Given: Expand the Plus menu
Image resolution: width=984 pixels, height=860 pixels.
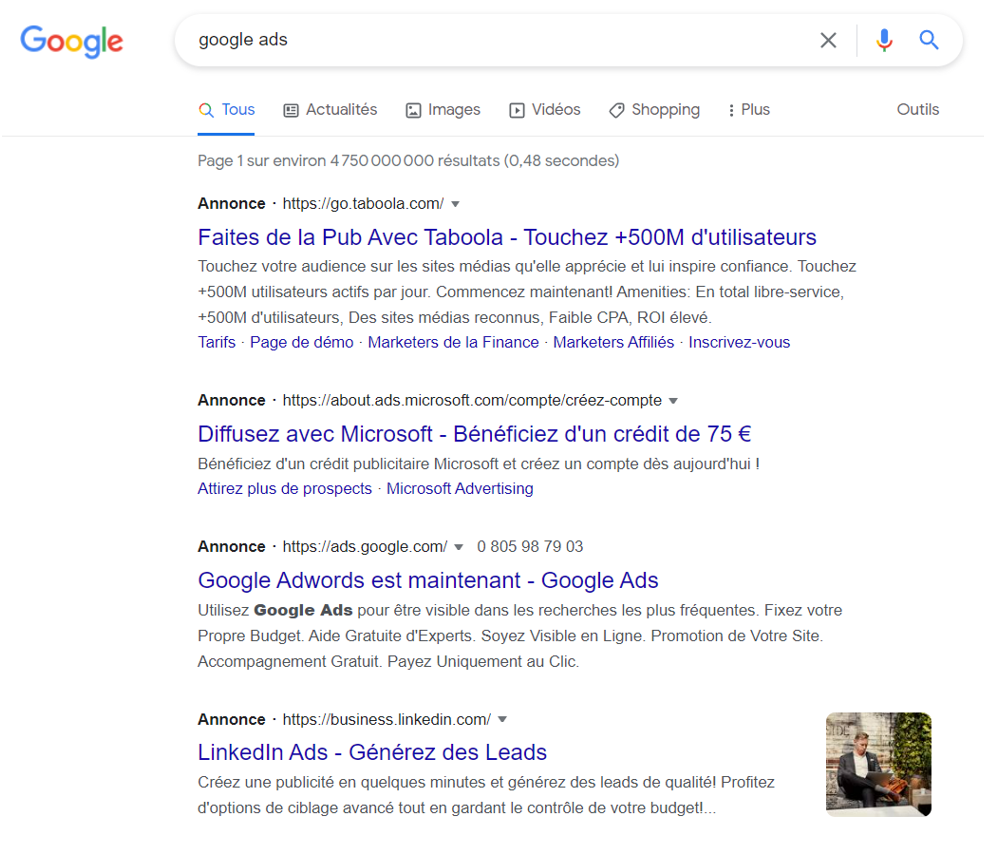Looking at the screenshot, I should point(748,110).
